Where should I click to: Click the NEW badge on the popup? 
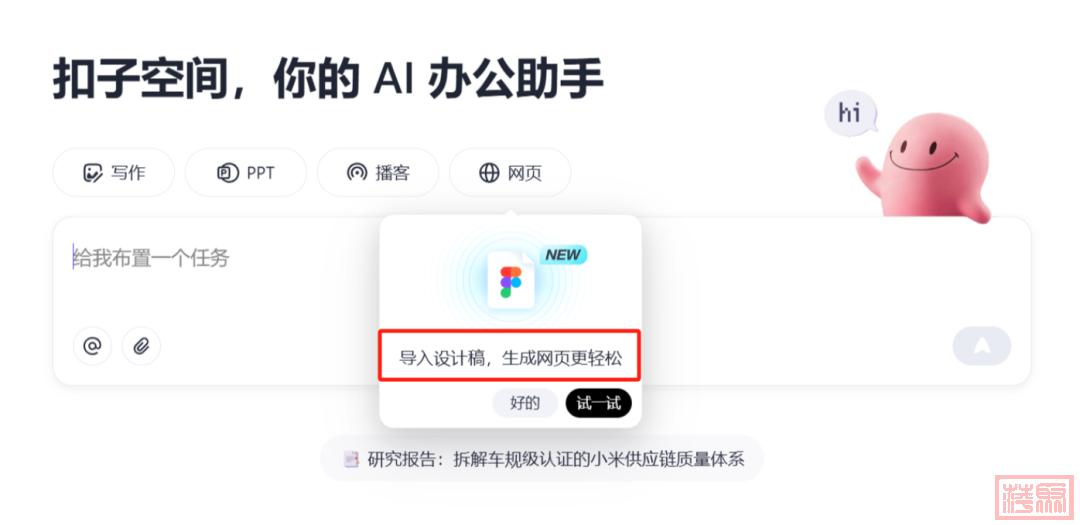click(563, 255)
